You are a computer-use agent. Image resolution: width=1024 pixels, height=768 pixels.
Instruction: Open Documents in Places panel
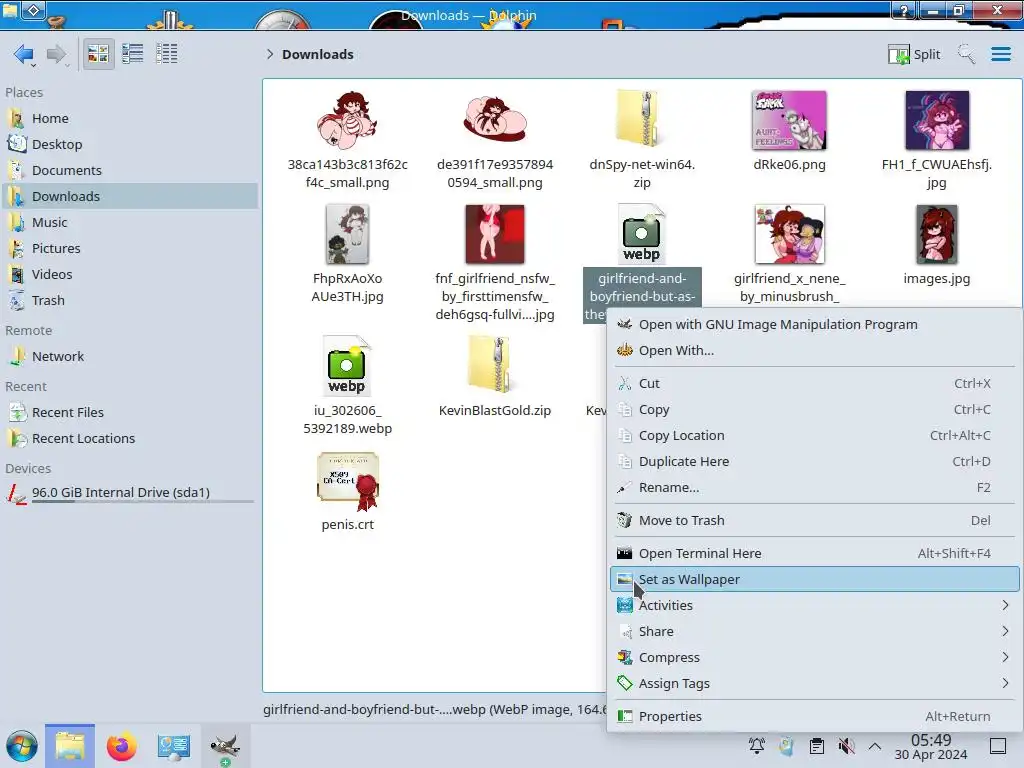point(130,170)
